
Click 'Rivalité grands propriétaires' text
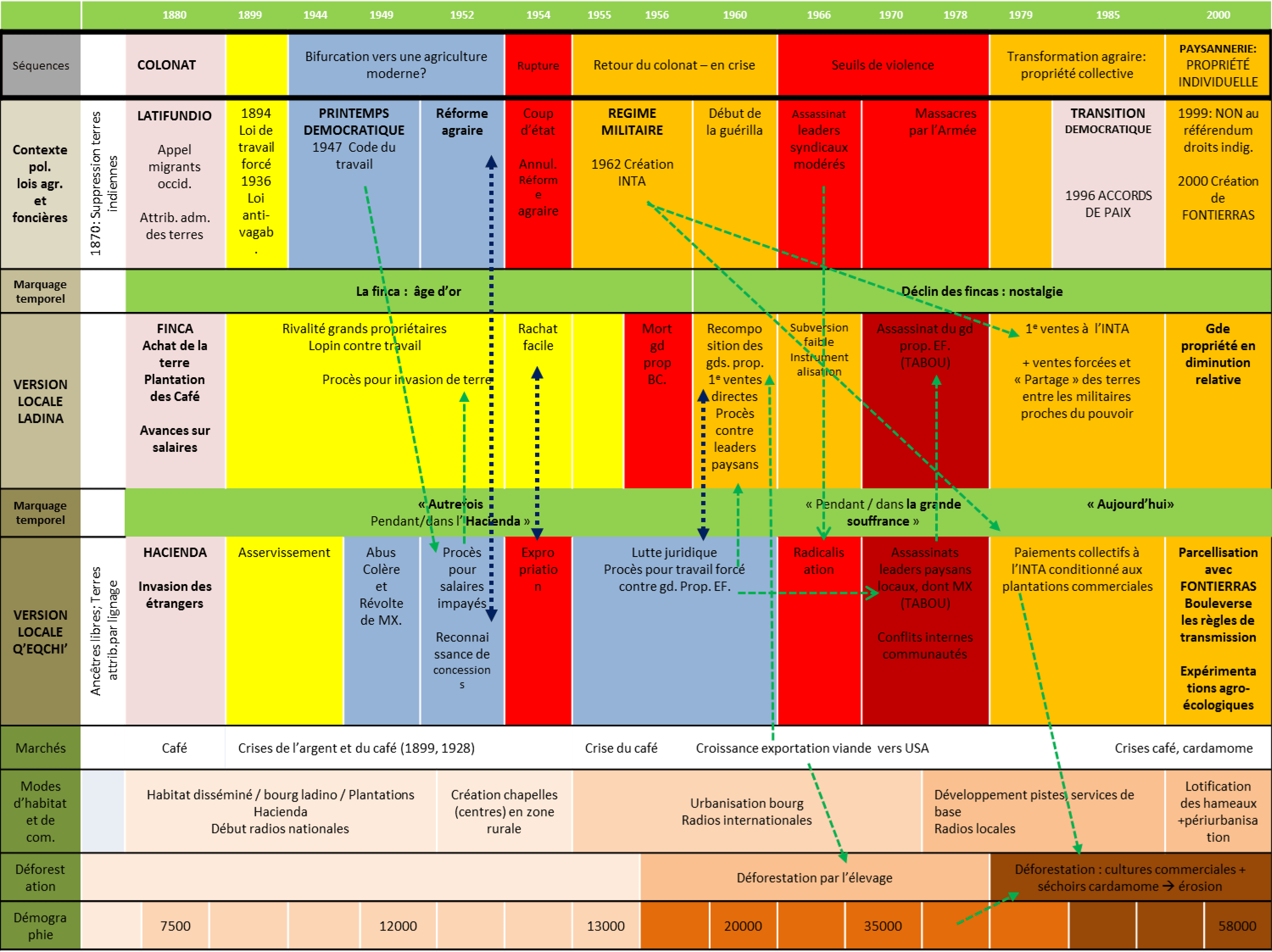click(x=364, y=328)
